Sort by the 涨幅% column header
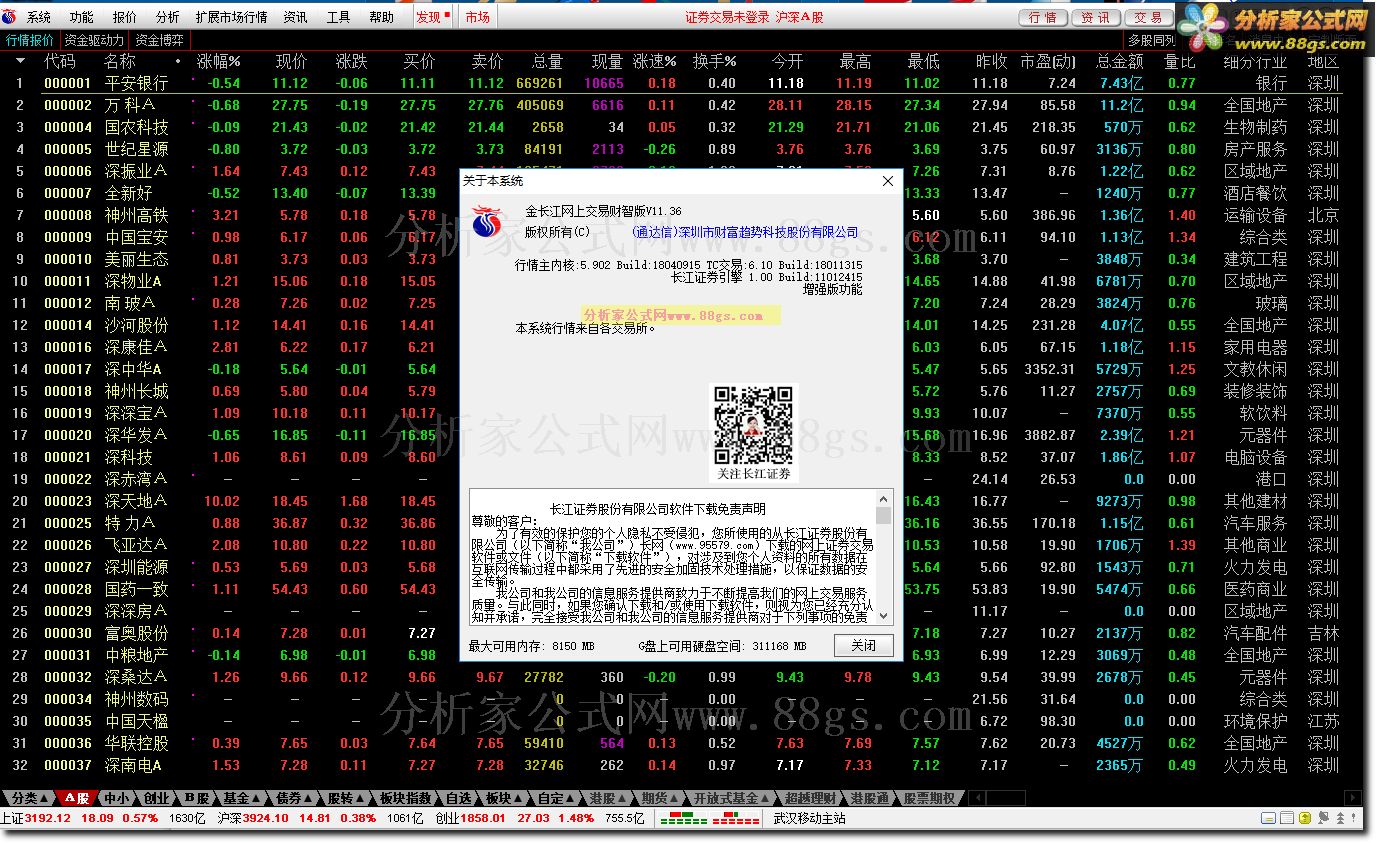Image resolution: width=1377 pixels, height=843 pixels. pos(218,62)
